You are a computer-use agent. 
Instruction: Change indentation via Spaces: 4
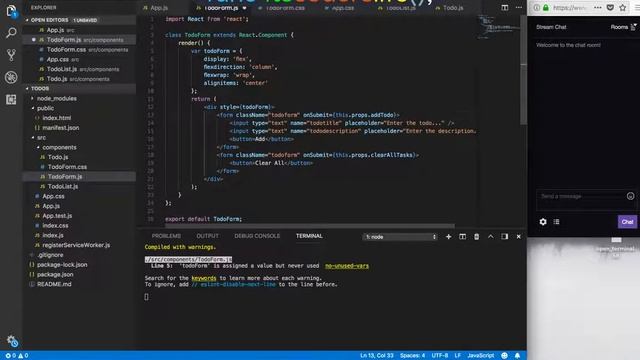coord(412,356)
